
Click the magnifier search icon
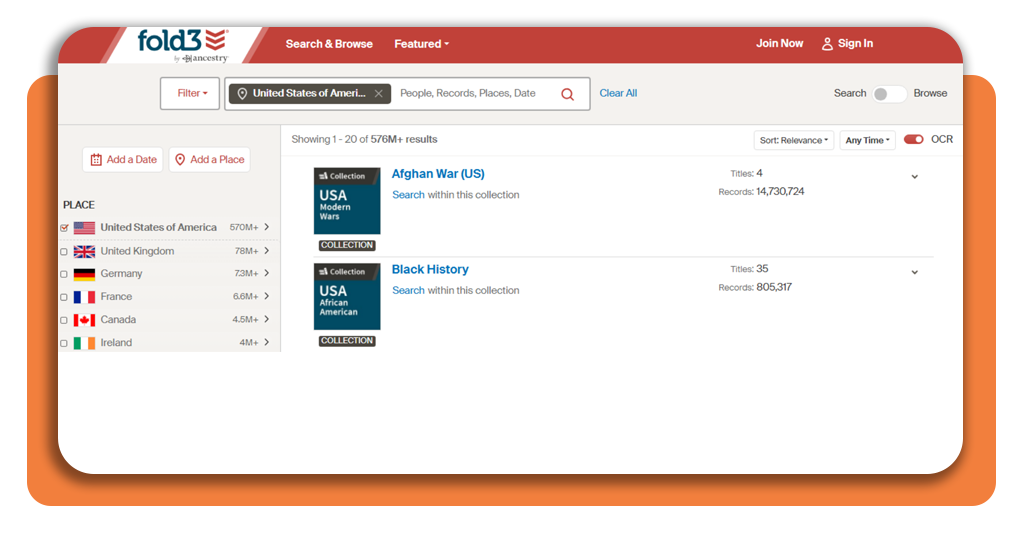(x=568, y=94)
